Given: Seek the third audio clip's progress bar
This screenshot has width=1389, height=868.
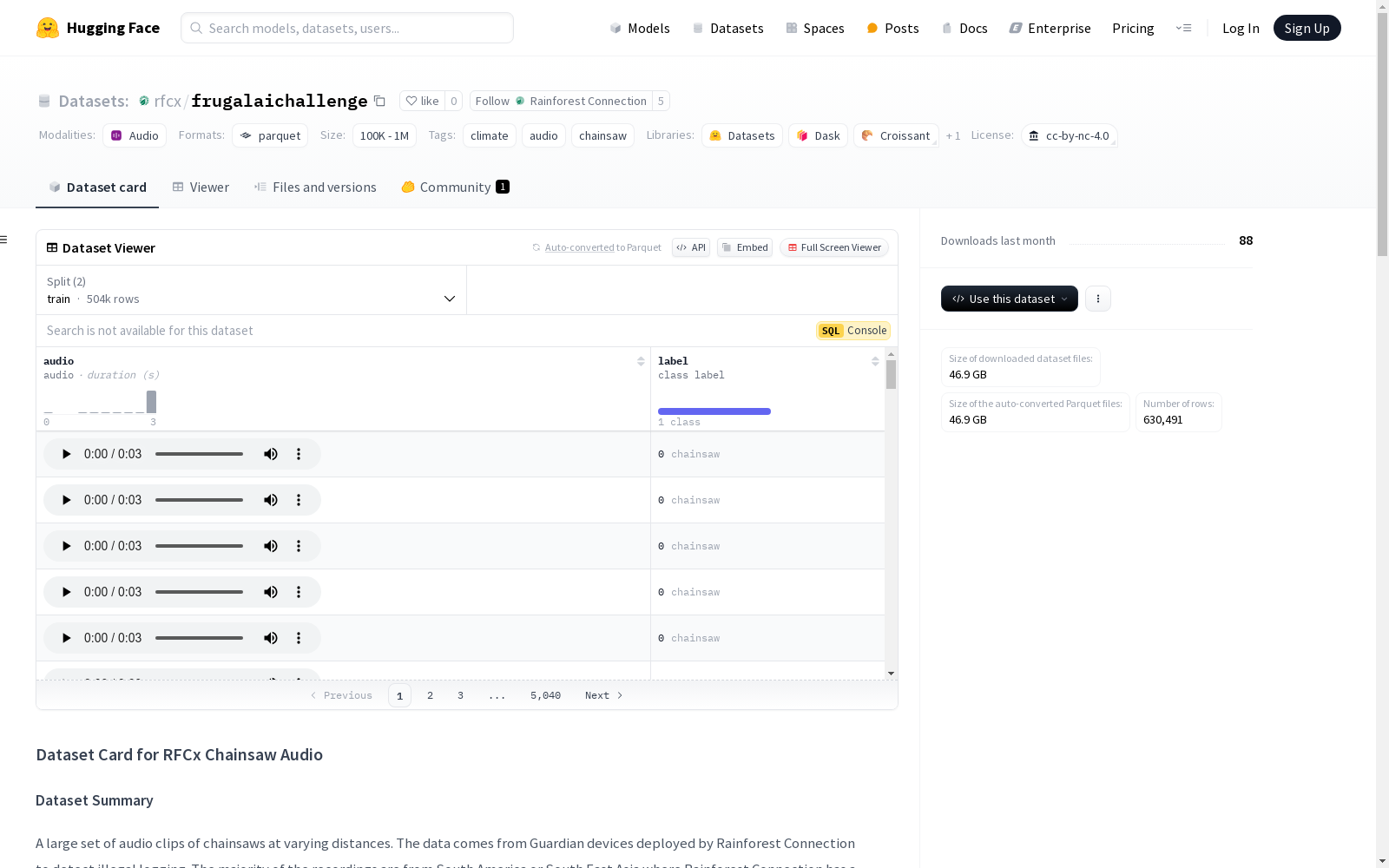Looking at the screenshot, I should 200,546.
